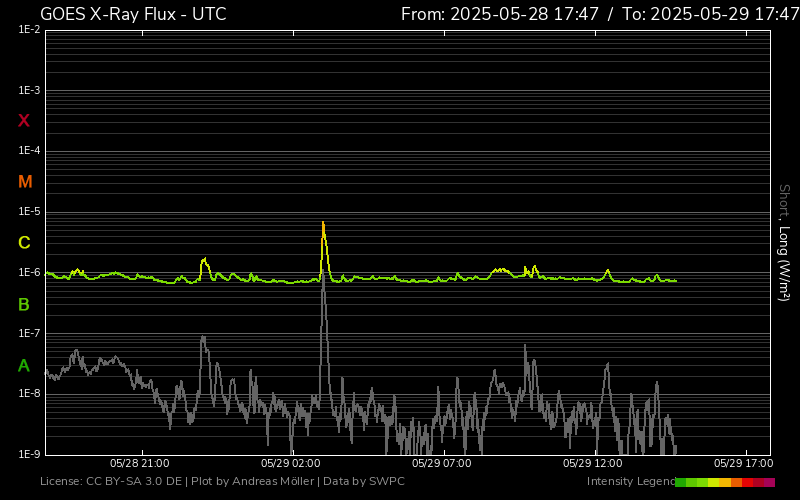Screen dimensions: 800x500
Task: Click the tallest yellow flare peak tip
Action: 323,223
